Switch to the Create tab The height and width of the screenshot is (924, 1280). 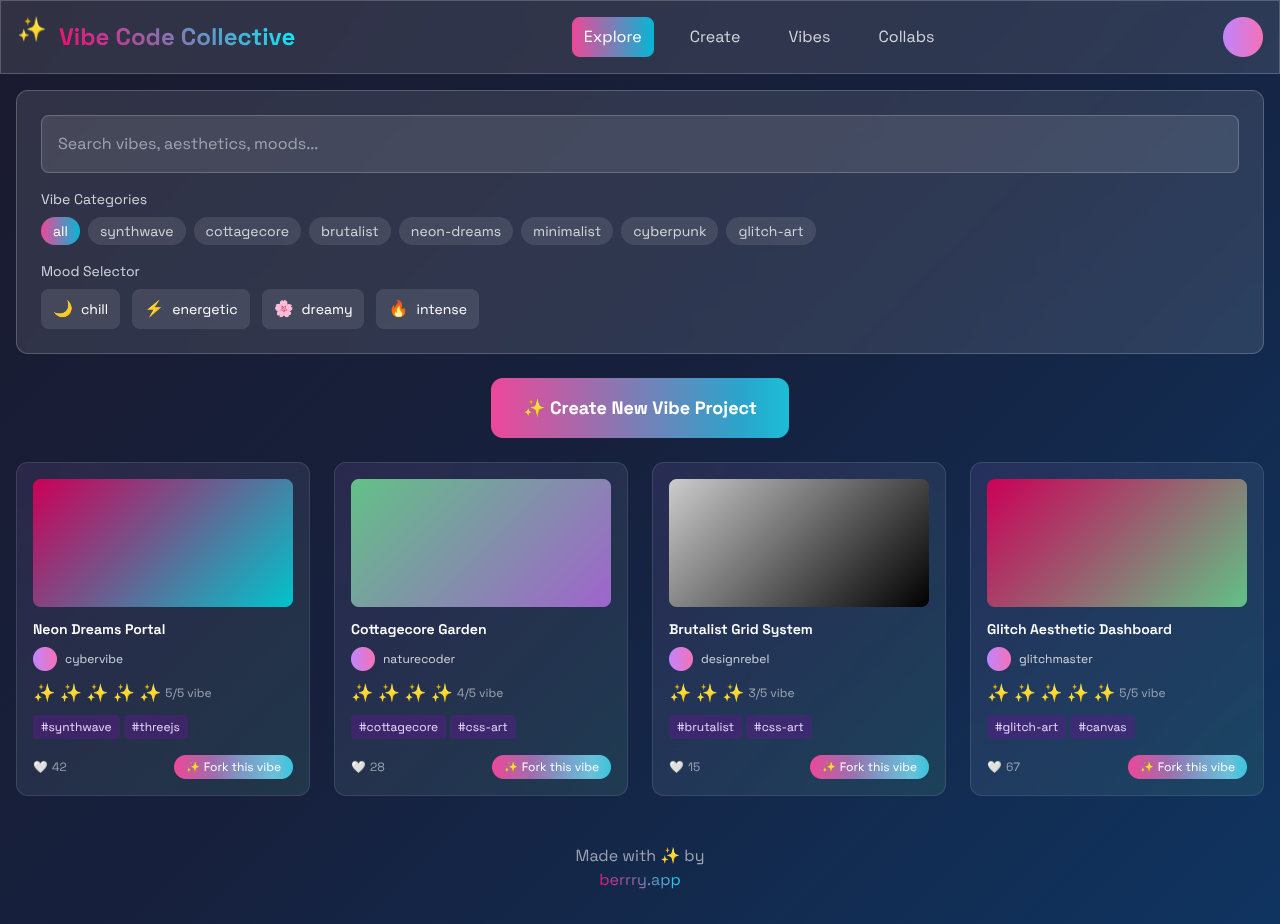(715, 37)
